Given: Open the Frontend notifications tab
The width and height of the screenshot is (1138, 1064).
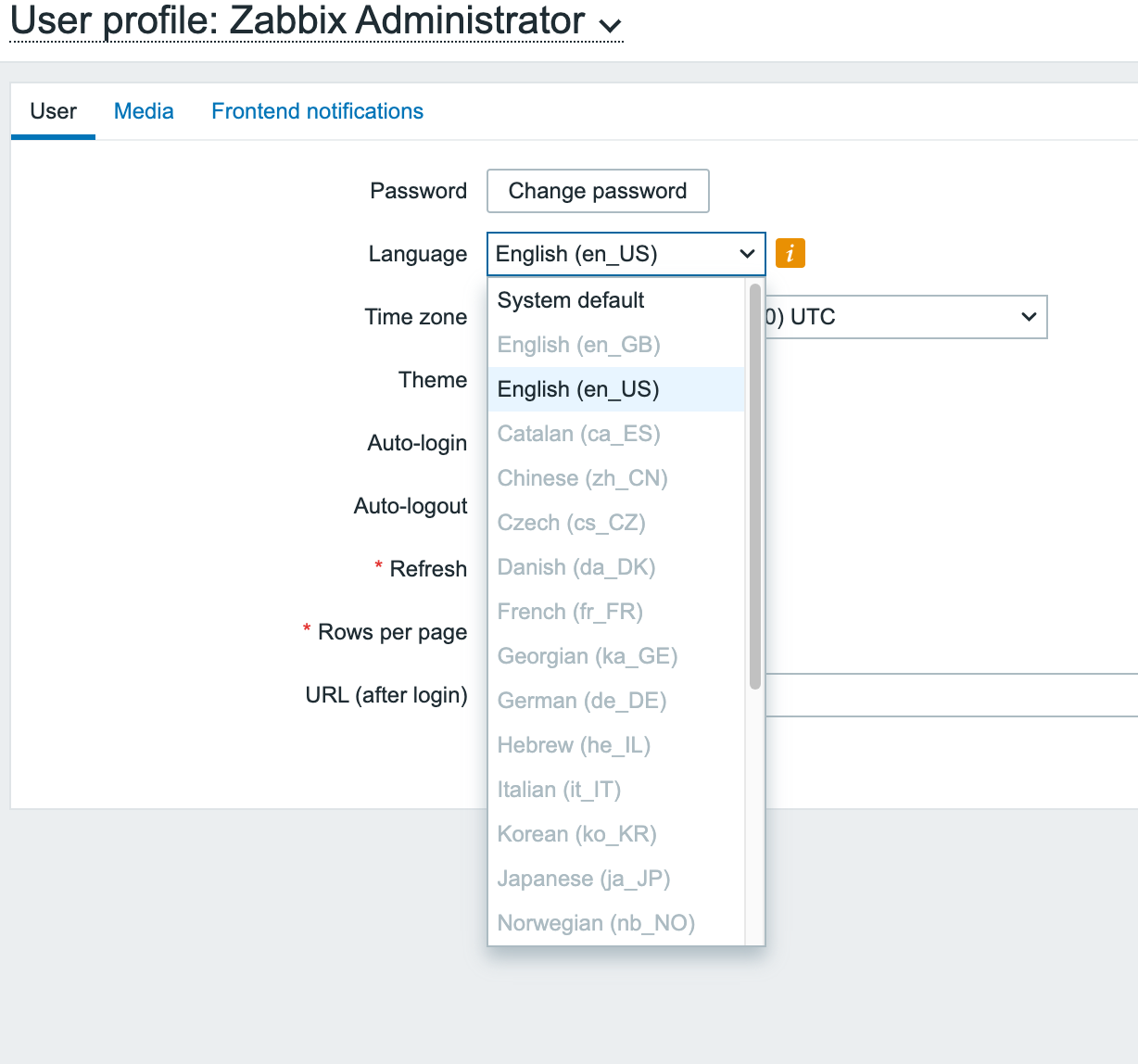Looking at the screenshot, I should coord(317,110).
